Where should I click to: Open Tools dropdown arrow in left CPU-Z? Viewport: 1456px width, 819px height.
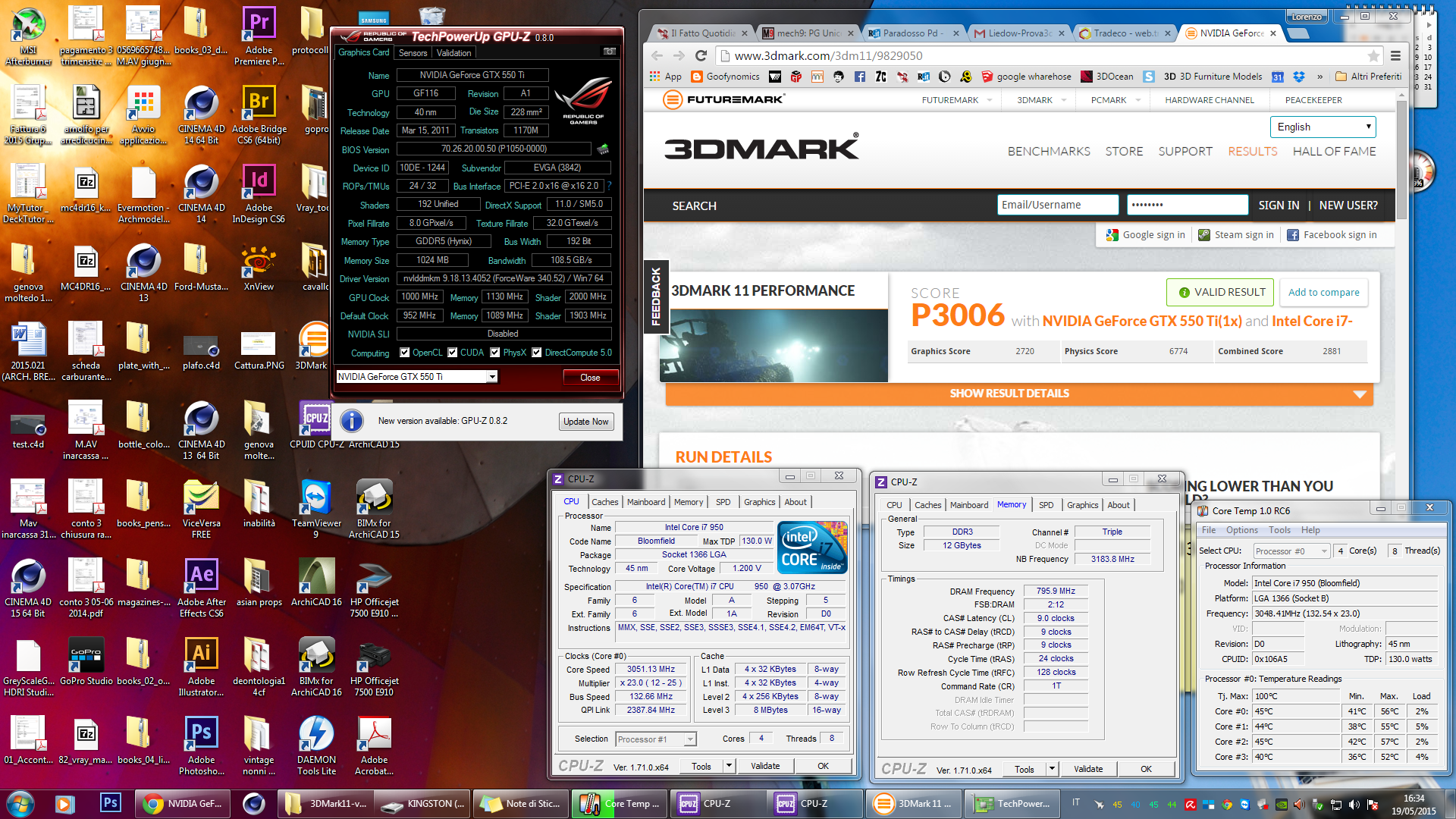pyautogui.click(x=729, y=766)
